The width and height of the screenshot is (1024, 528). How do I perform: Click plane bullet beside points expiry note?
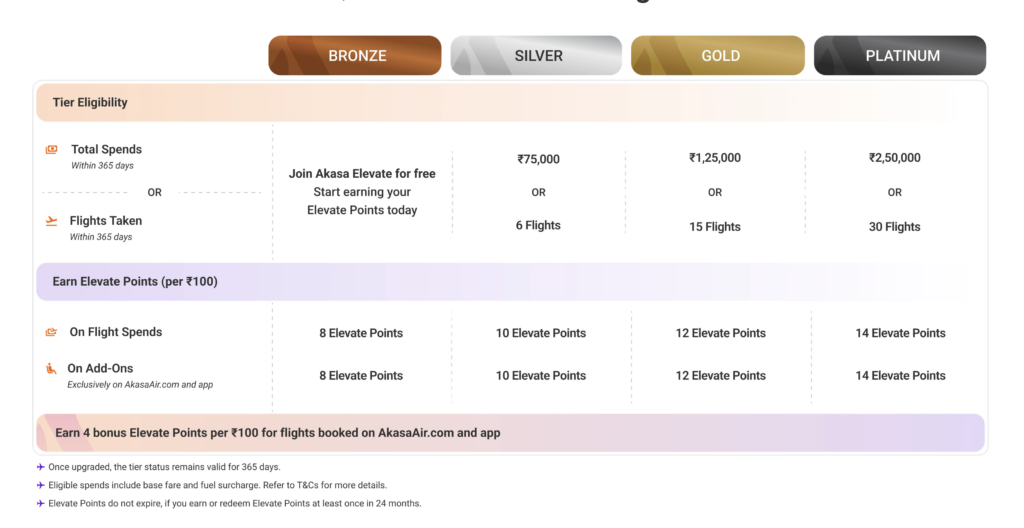pyautogui.click(x=40, y=504)
